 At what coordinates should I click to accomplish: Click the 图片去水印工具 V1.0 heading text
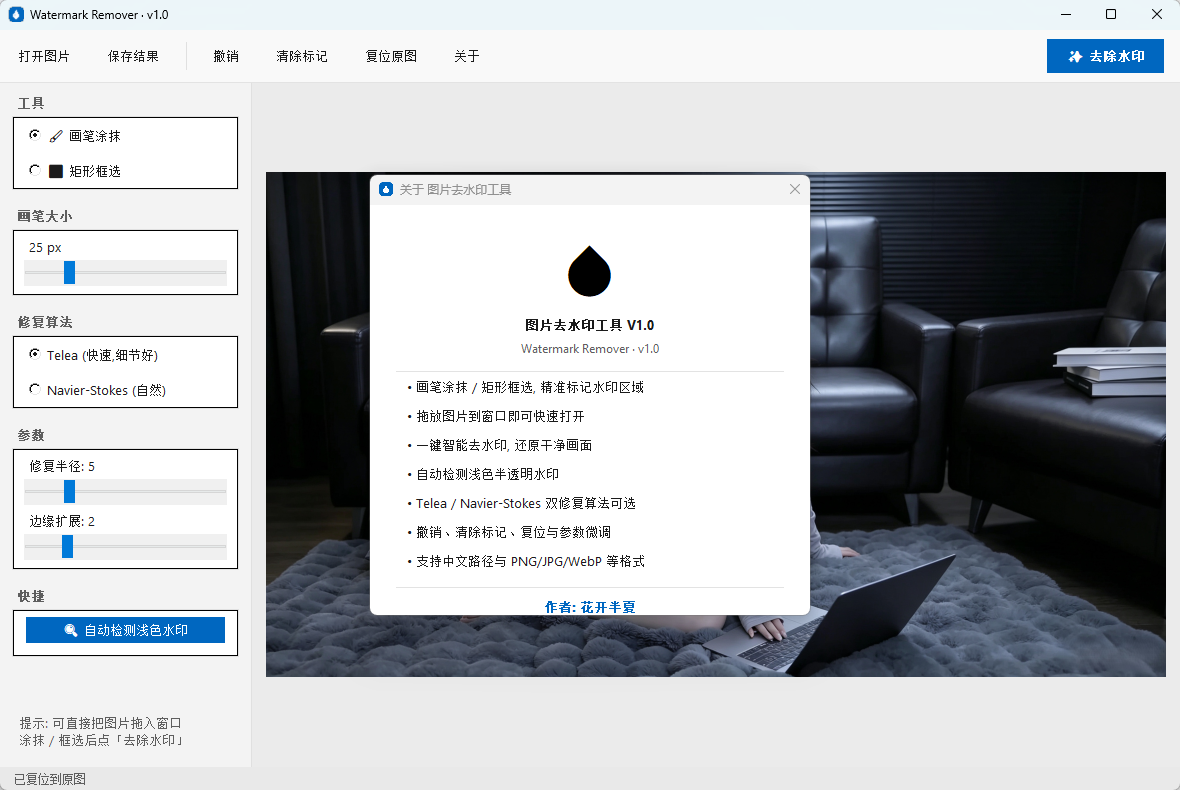(x=589, y=325)
